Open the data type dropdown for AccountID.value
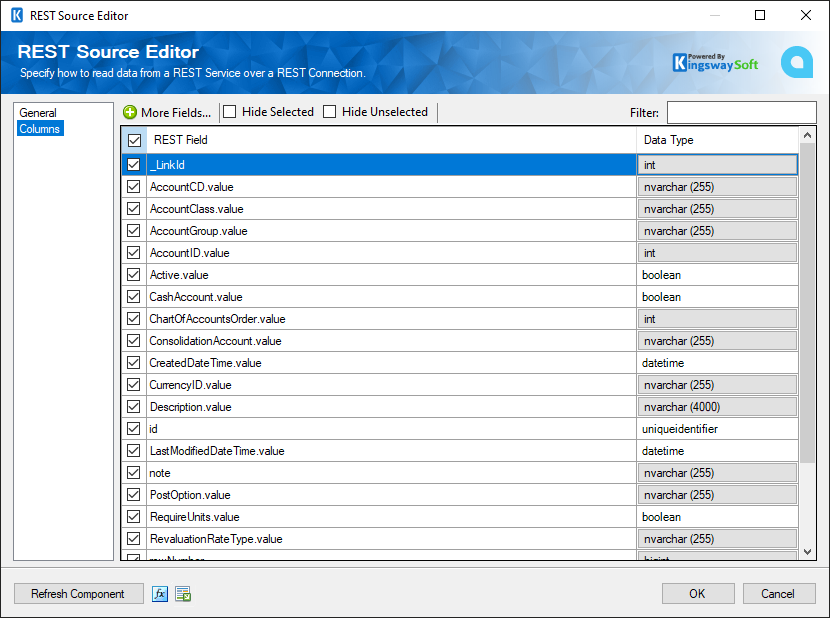 point(717,253)
